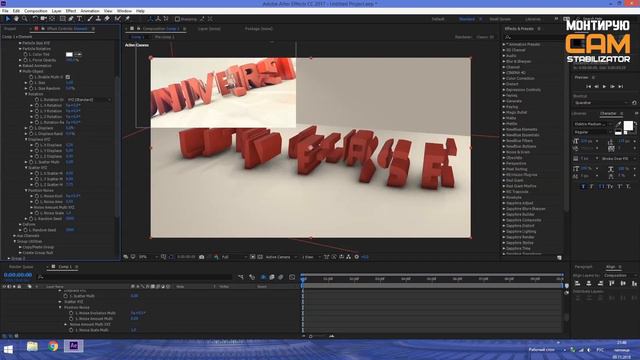Viewport: 640px width, 360px height.
Task: Toggle stopwatch for 1. Scatter Multi in timeline
Action: click(x=66, y=296)
